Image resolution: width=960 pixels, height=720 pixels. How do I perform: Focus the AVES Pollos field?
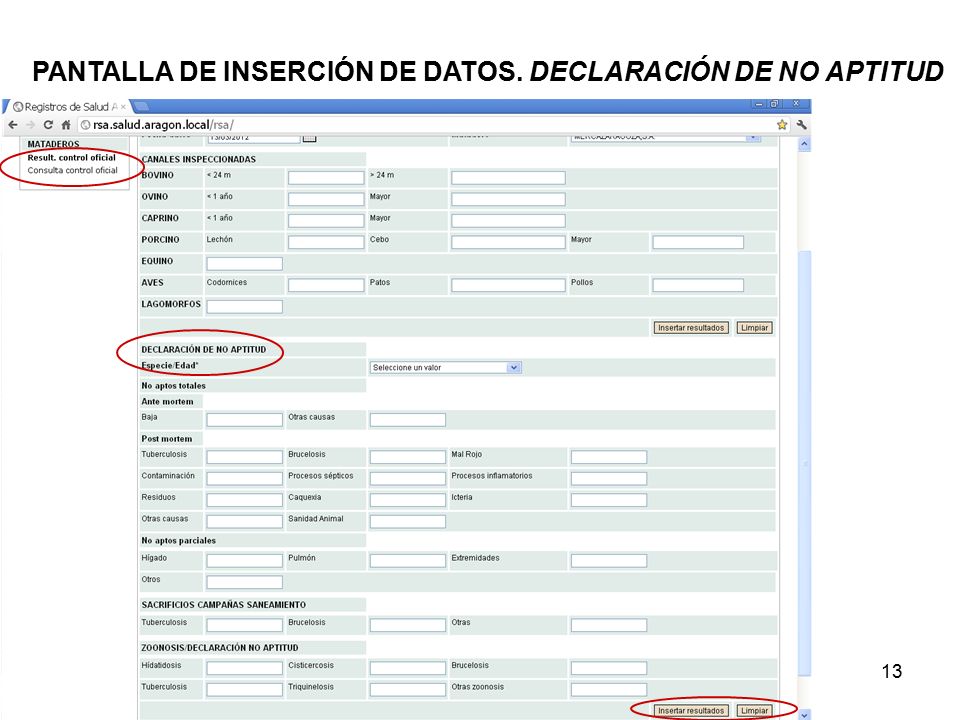(698, 285)
